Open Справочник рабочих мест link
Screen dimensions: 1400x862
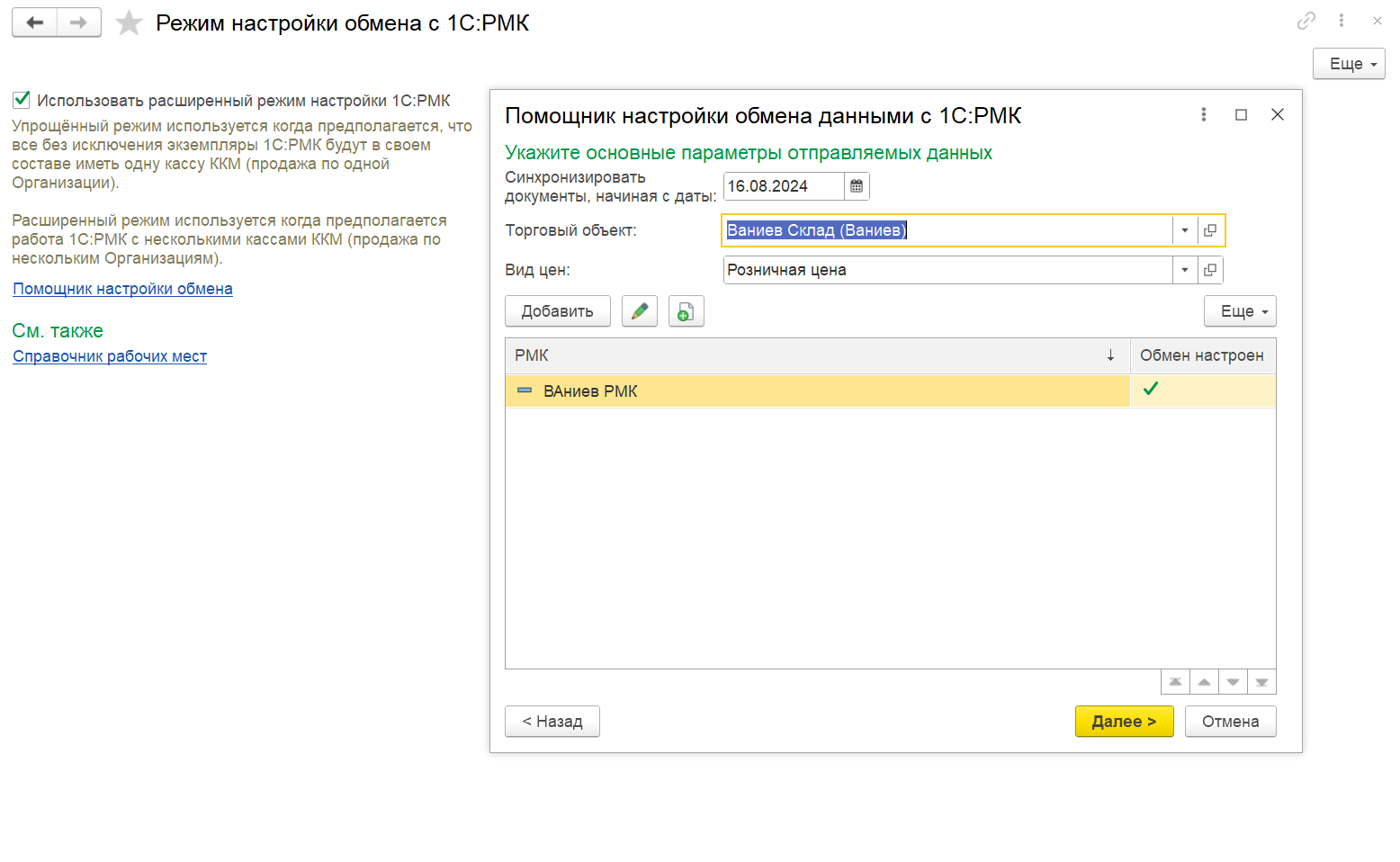[x=110, y=356]
